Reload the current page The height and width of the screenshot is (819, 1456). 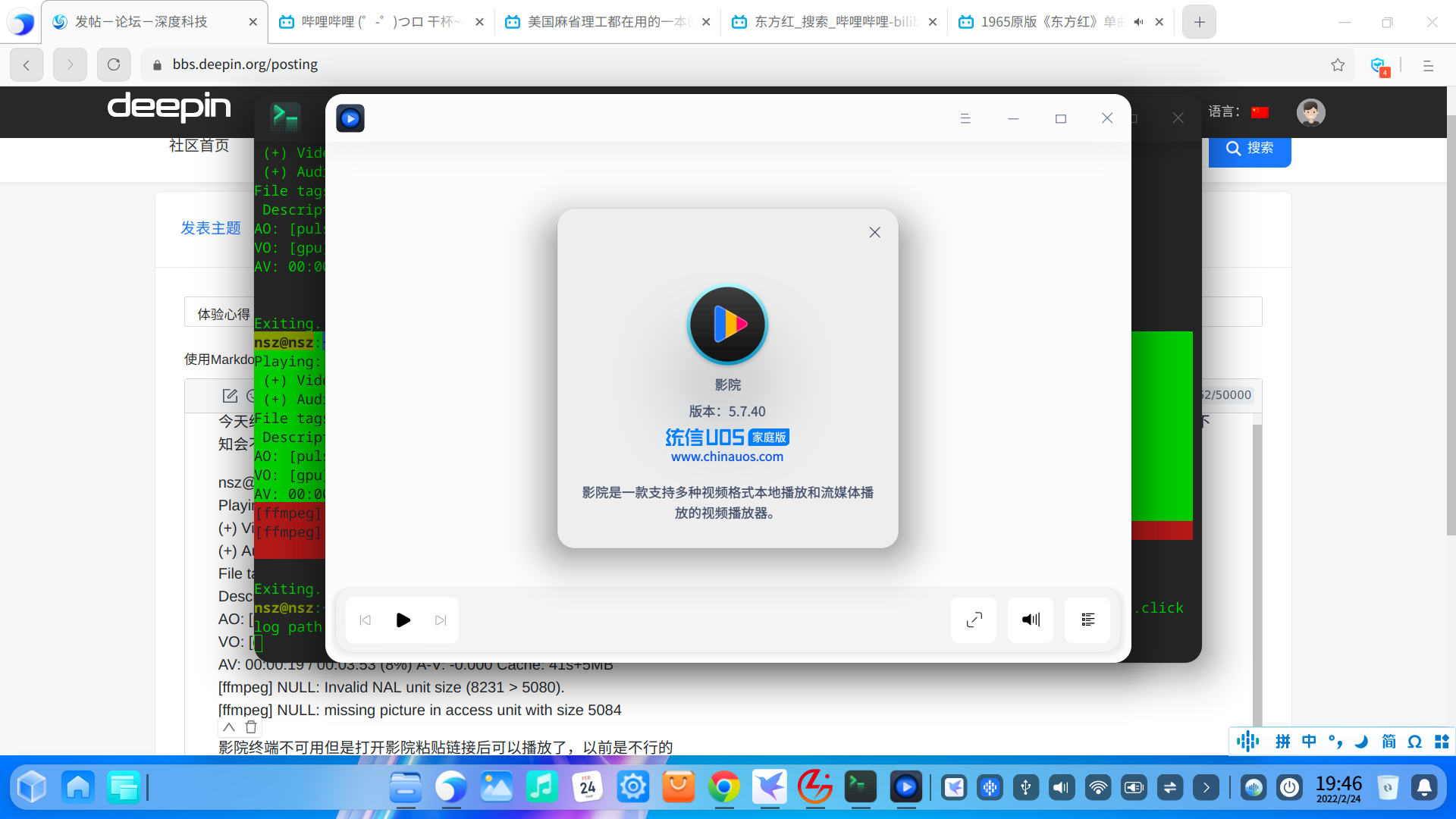coord(114,65)
